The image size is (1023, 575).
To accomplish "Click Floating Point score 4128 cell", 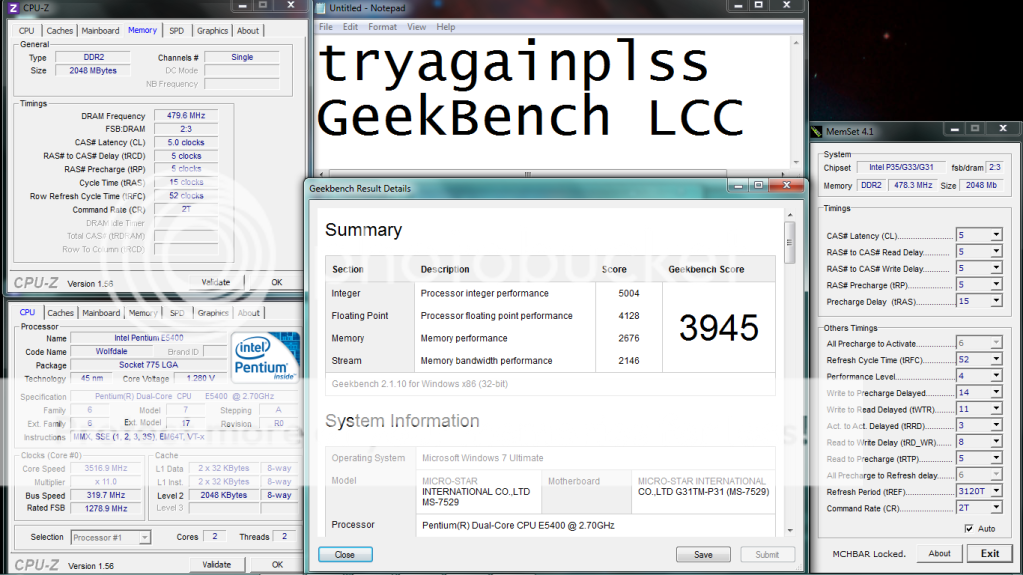I will coord(629,316).
